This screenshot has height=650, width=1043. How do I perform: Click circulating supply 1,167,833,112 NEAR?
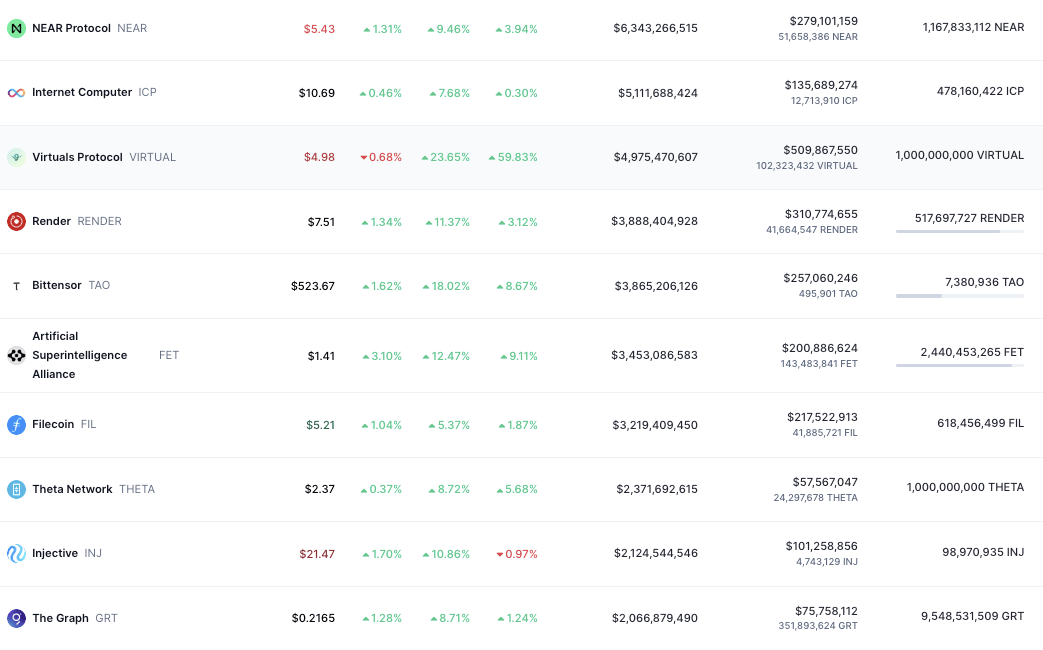click(973, 27)
